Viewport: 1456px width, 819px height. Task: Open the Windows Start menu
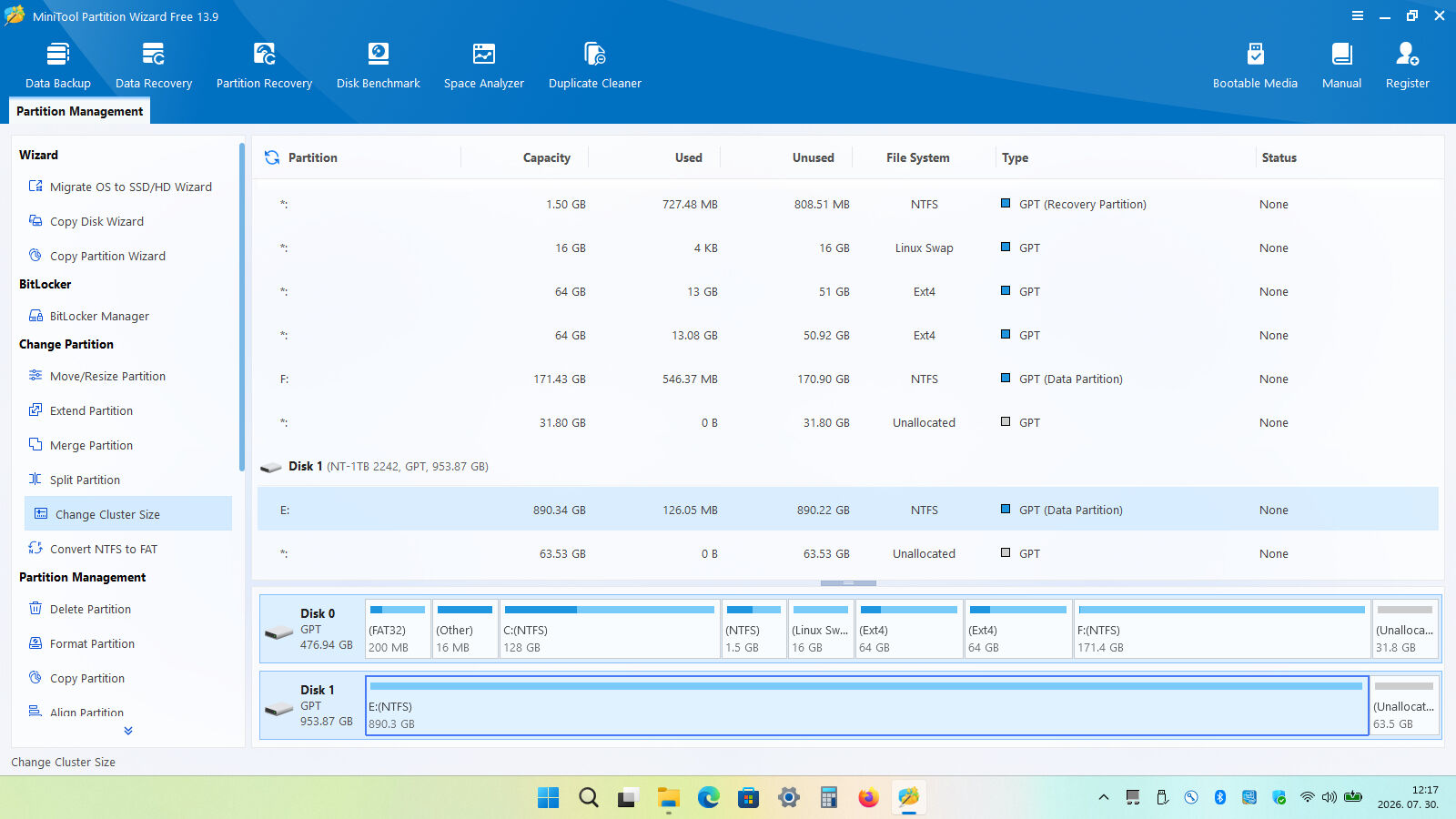click(549, 797)
